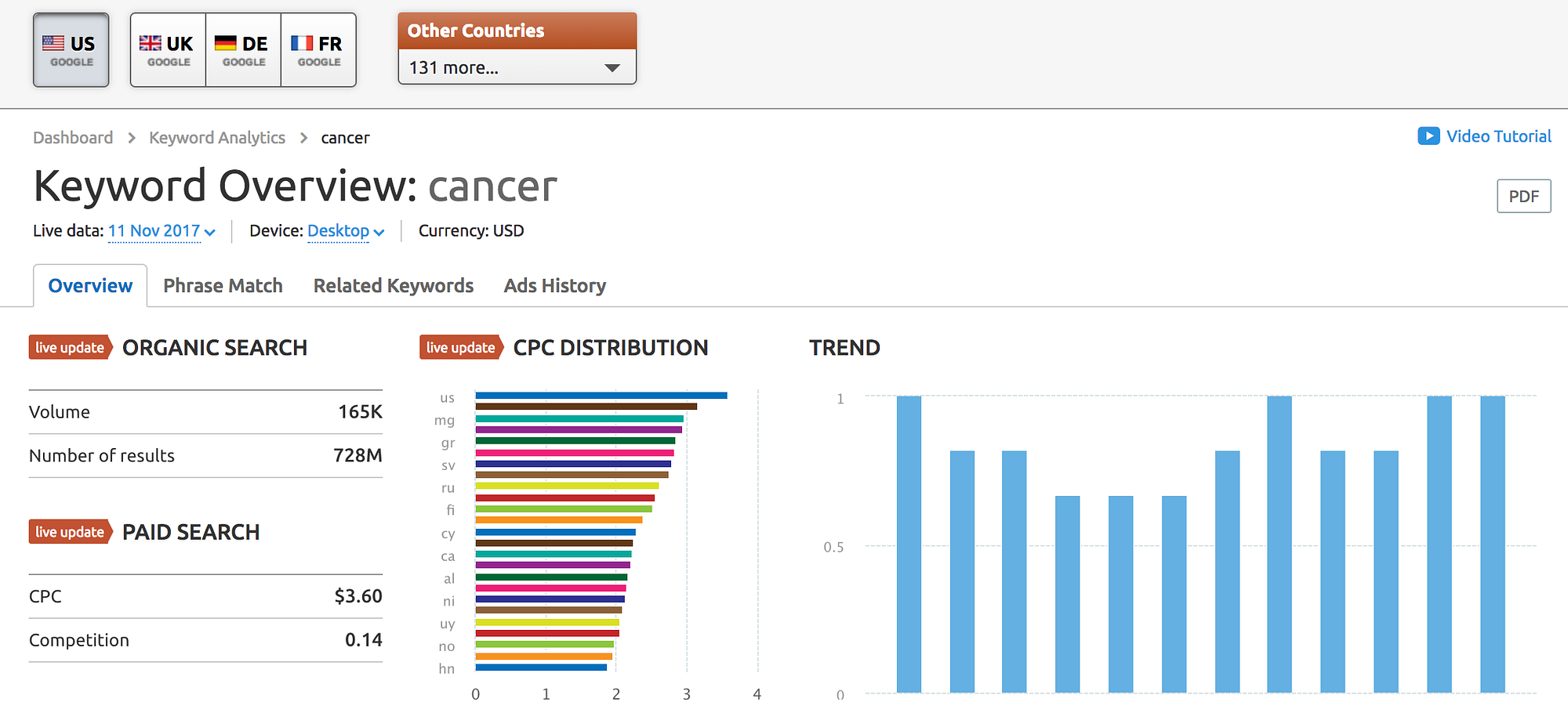Open the Device Desktop dropdown

click(345, 231)
